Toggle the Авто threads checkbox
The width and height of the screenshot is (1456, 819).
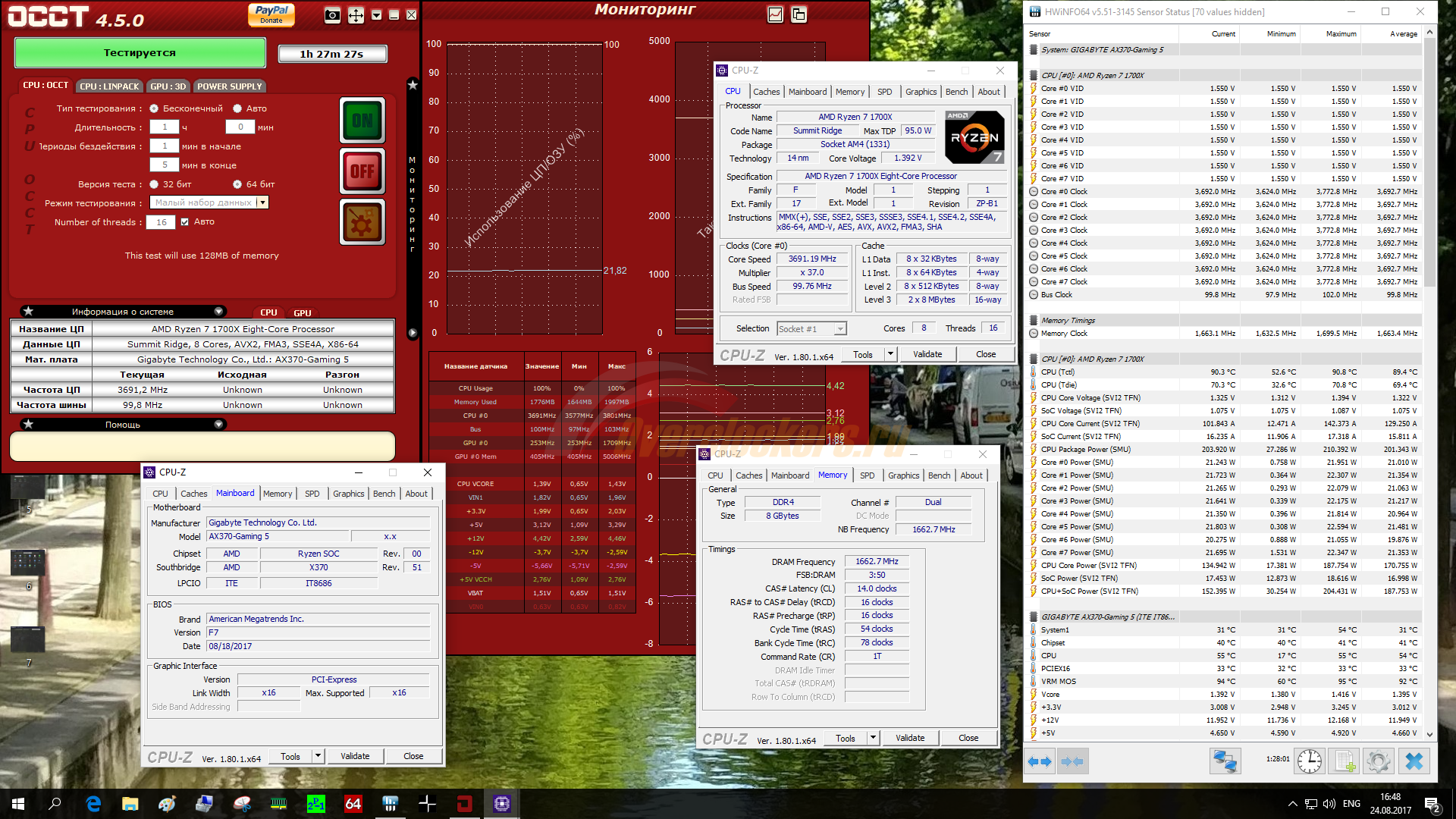pyautogui.click(x=184, y=222)
